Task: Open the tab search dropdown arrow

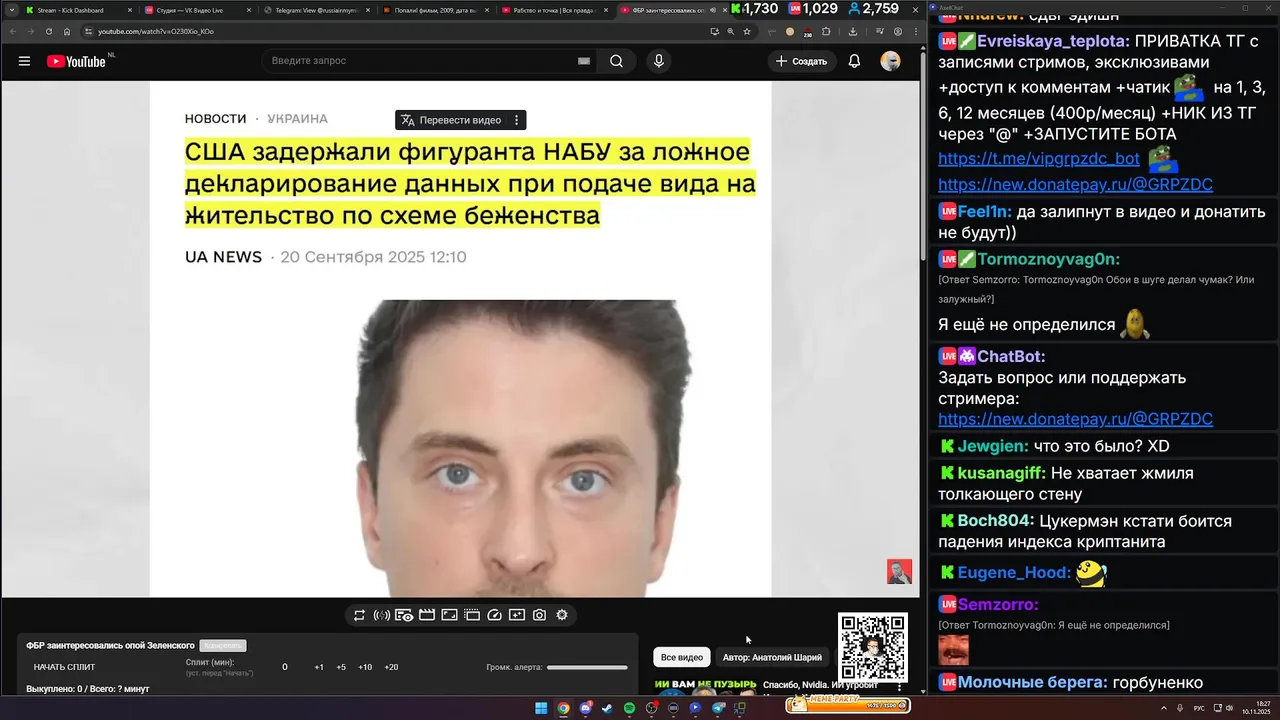Action: point(11,10)
